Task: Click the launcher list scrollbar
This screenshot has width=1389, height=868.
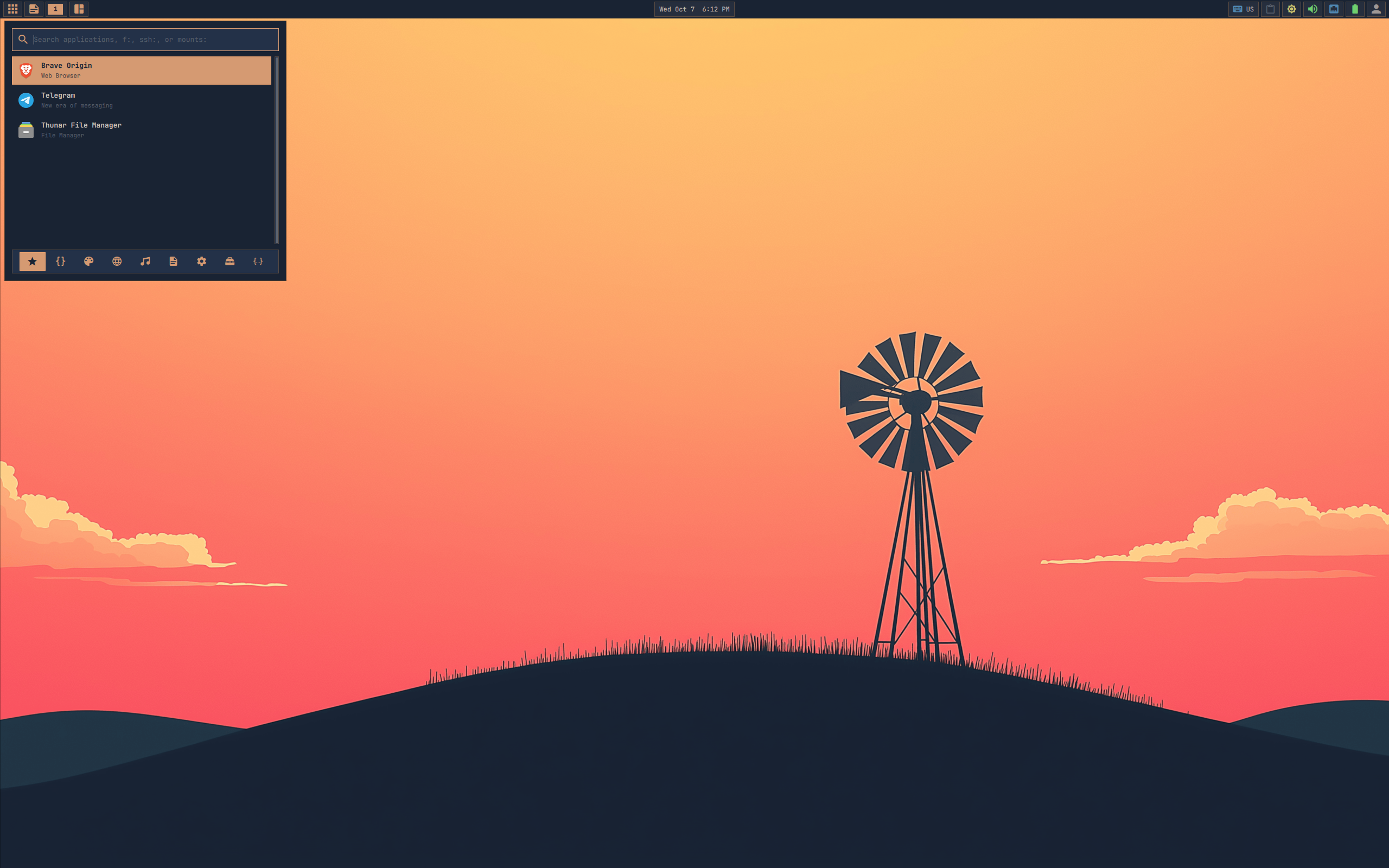Action: [277, 150]
